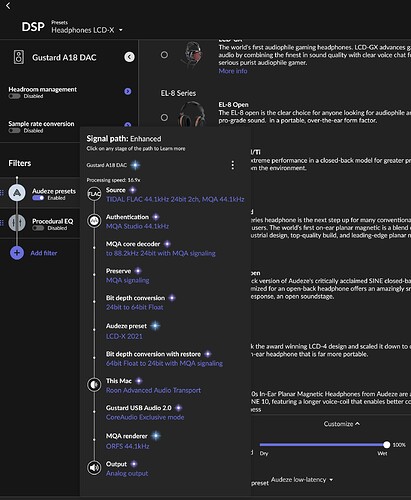
Task: Click the Procedural EQ filter icon
Action: click(17, 223)
